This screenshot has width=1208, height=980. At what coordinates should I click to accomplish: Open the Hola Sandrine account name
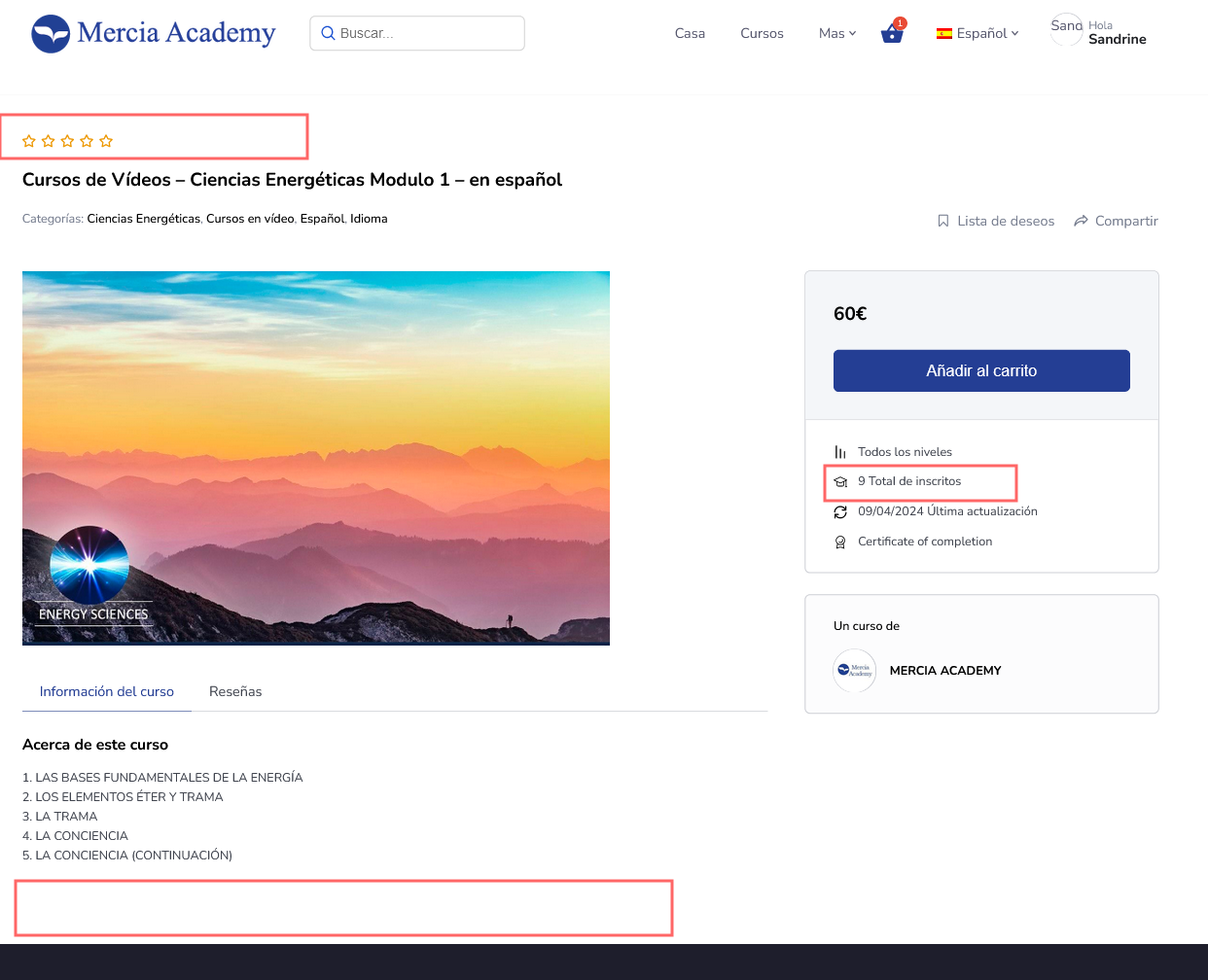[1118, 33]
